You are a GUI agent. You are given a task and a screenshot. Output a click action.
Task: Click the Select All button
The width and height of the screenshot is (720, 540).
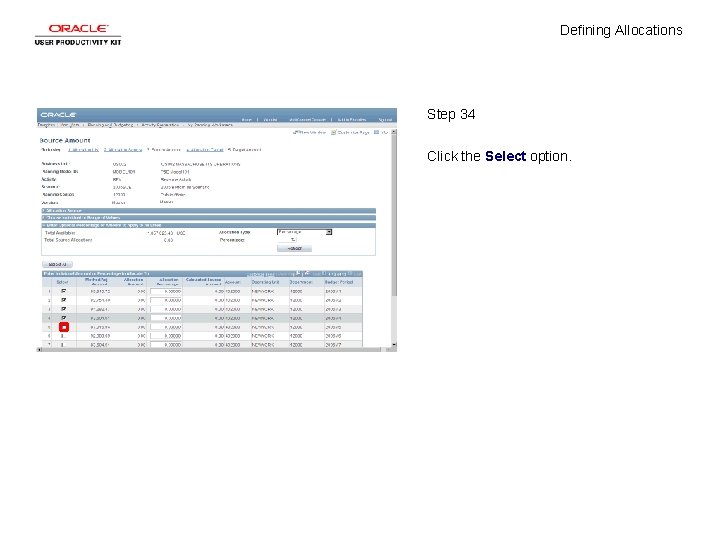(57, 264)
